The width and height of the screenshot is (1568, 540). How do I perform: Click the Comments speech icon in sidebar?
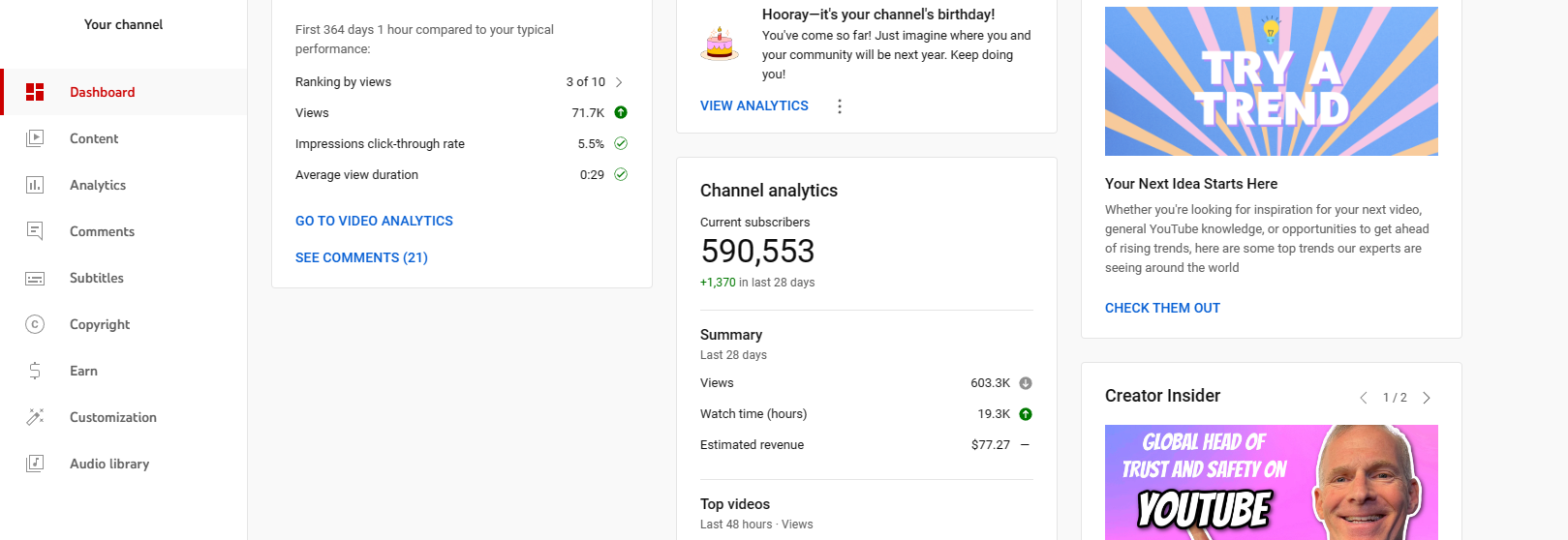coord(35,231)
